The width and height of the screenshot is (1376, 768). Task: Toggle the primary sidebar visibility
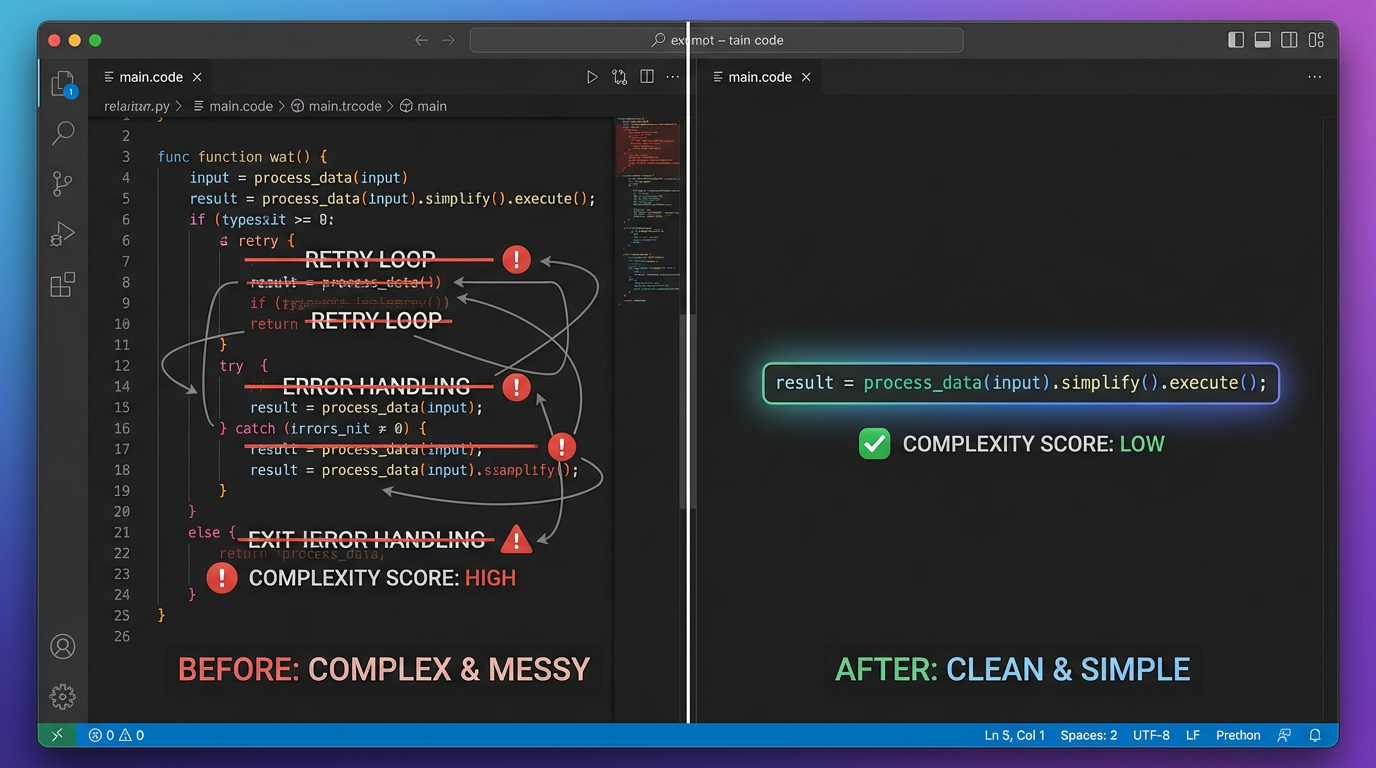(1236, 40)
